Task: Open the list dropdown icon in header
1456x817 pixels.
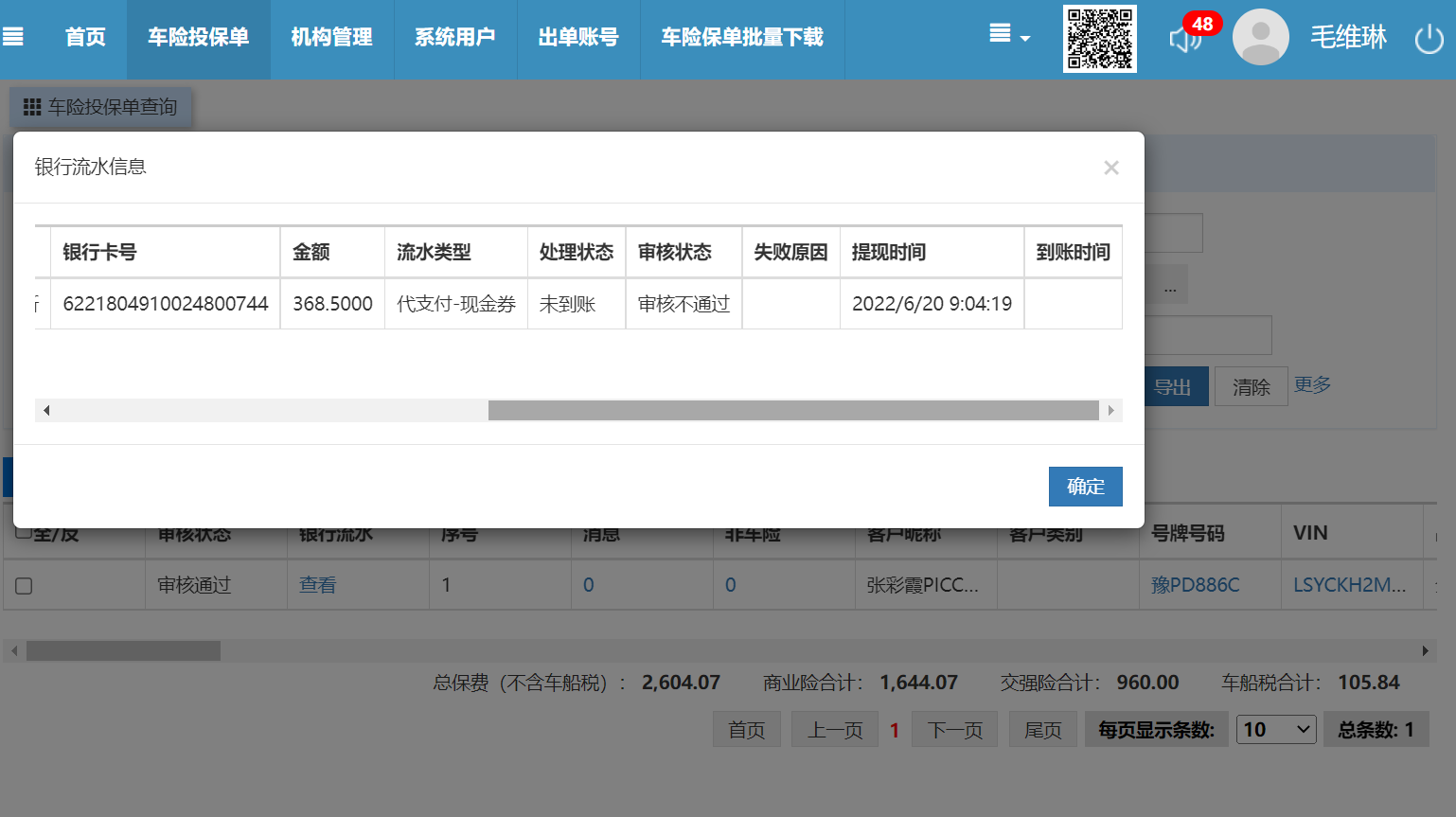Action: 1008,35
